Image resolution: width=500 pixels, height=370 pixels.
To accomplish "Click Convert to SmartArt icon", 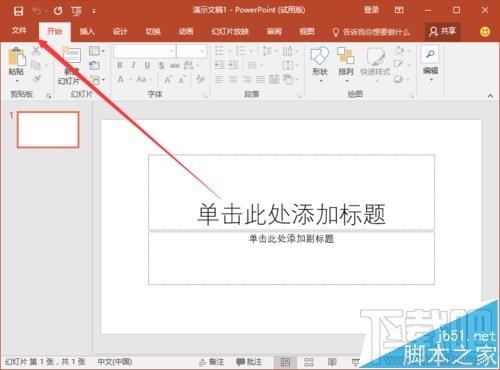I will (289, 80).
